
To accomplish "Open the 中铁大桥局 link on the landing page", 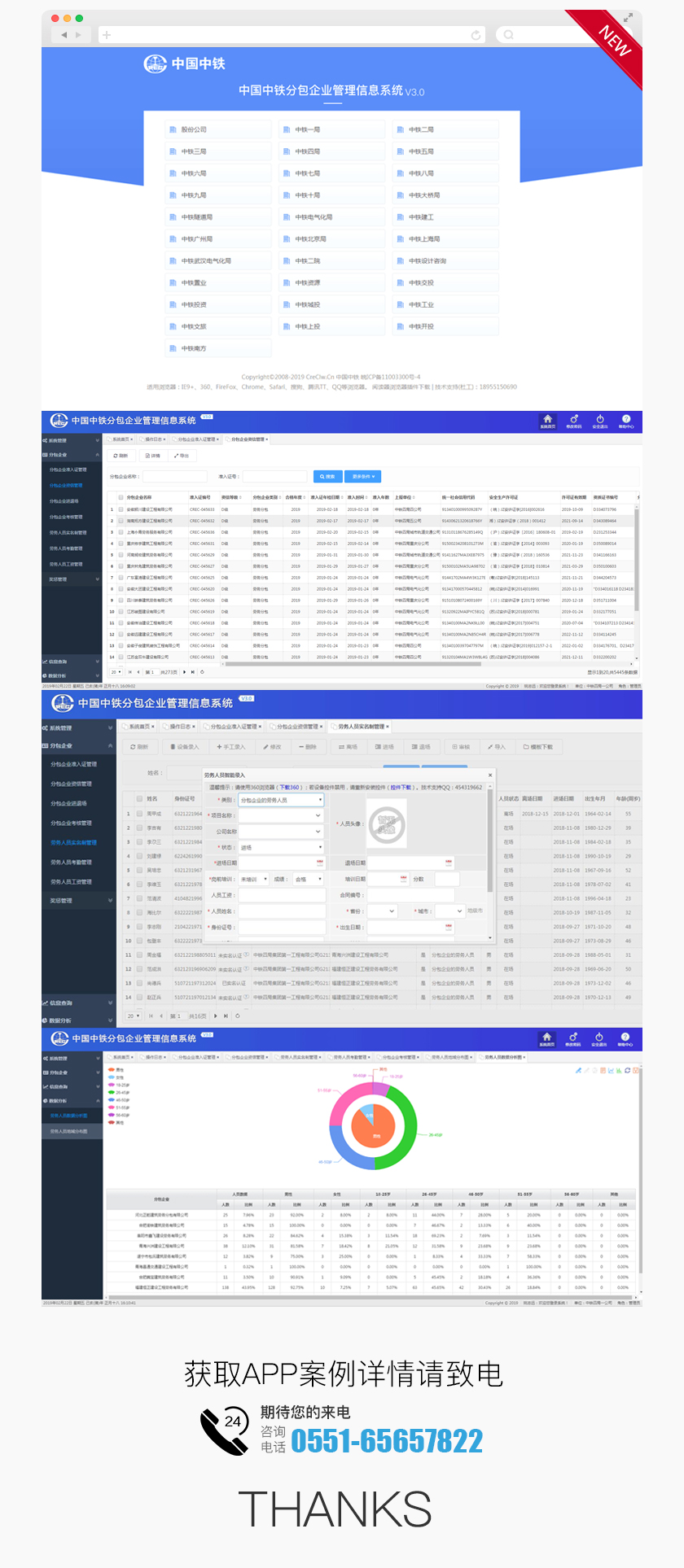I will (x=446, y=195).
